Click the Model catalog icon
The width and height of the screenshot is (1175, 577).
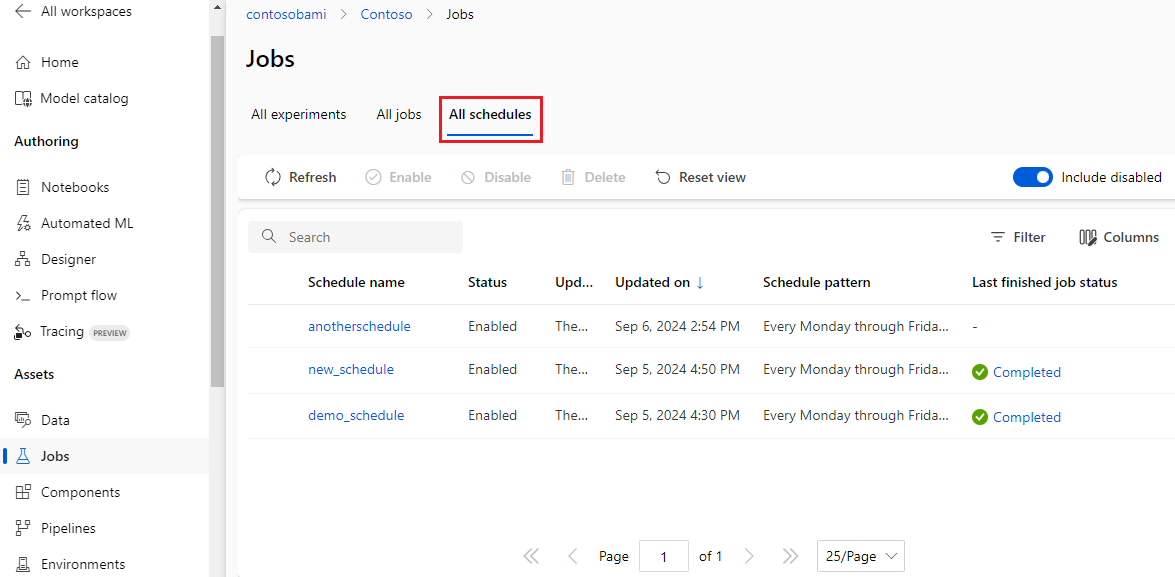coord(23,98)
